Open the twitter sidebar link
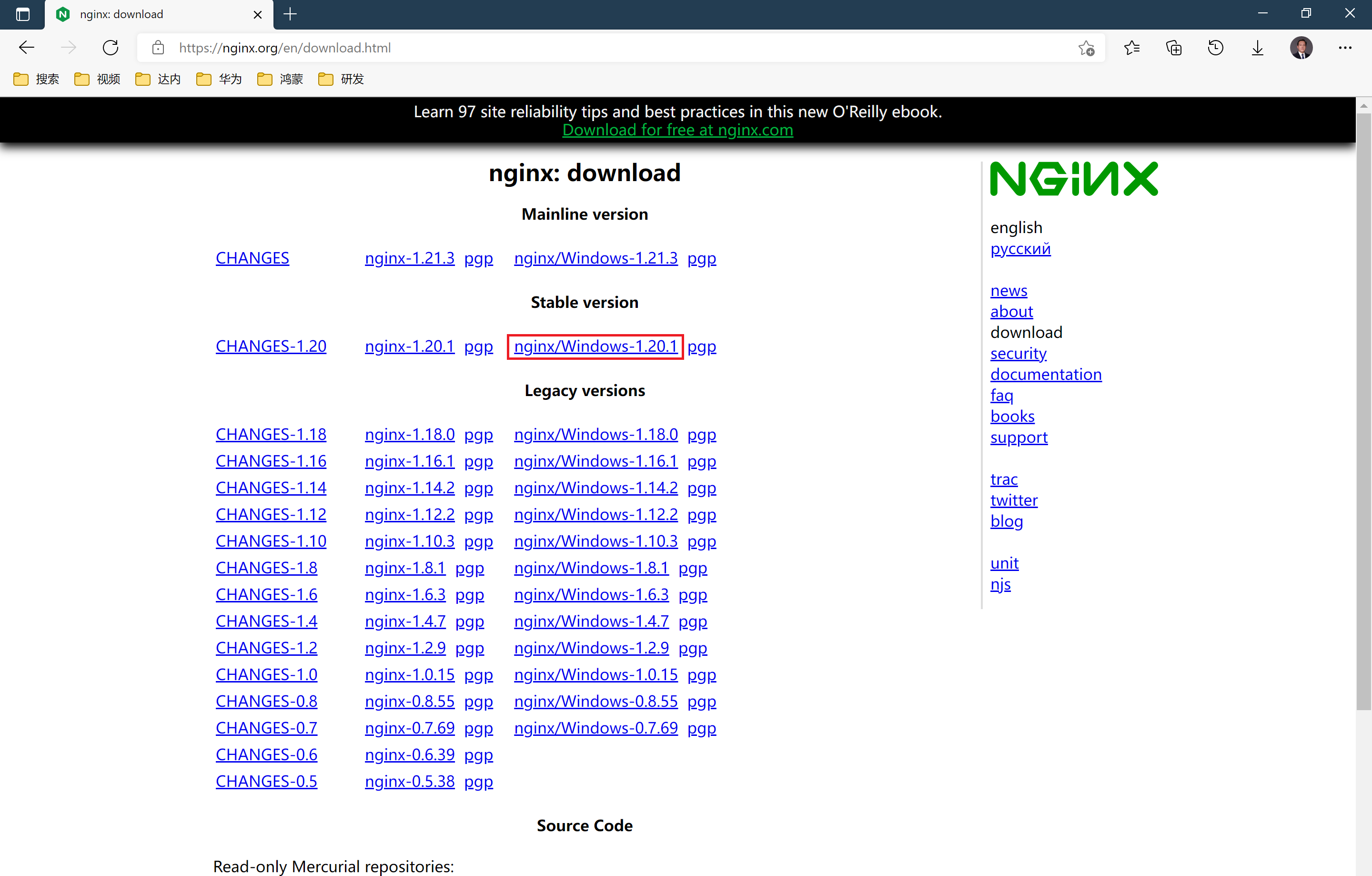The height and width of the screenshot is (876, 1372). pos(1014,500)
